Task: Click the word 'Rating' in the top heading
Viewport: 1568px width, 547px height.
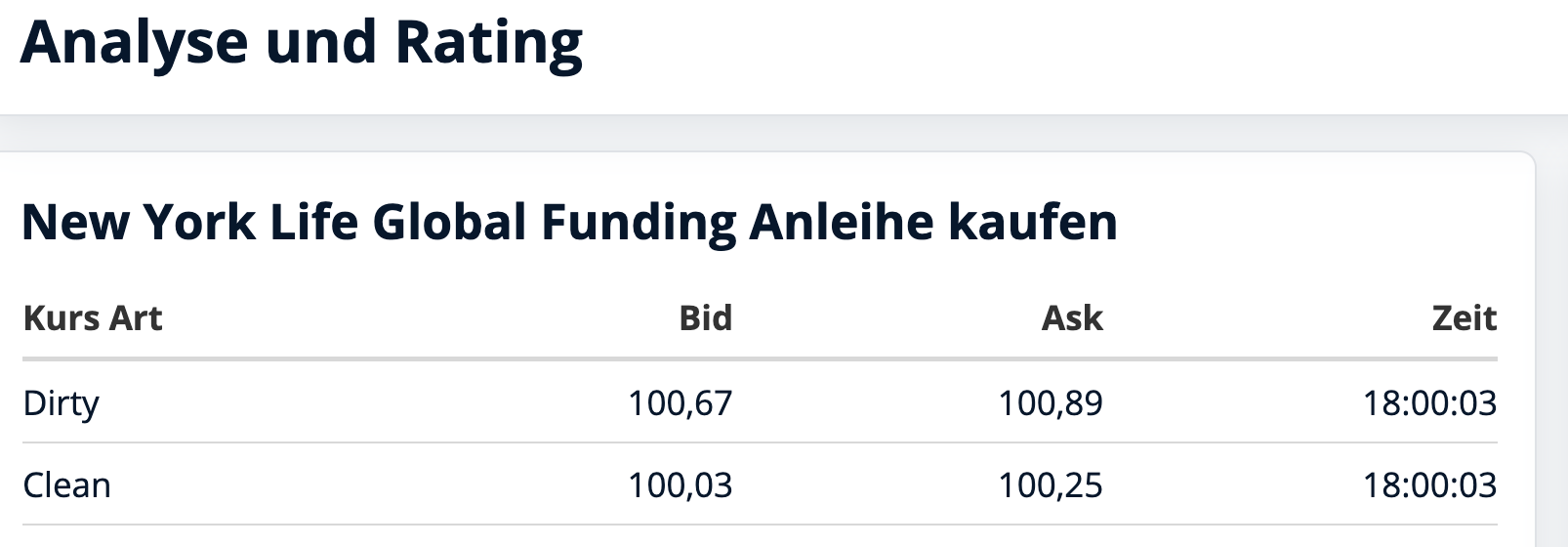Action: (x=488, y=43)
